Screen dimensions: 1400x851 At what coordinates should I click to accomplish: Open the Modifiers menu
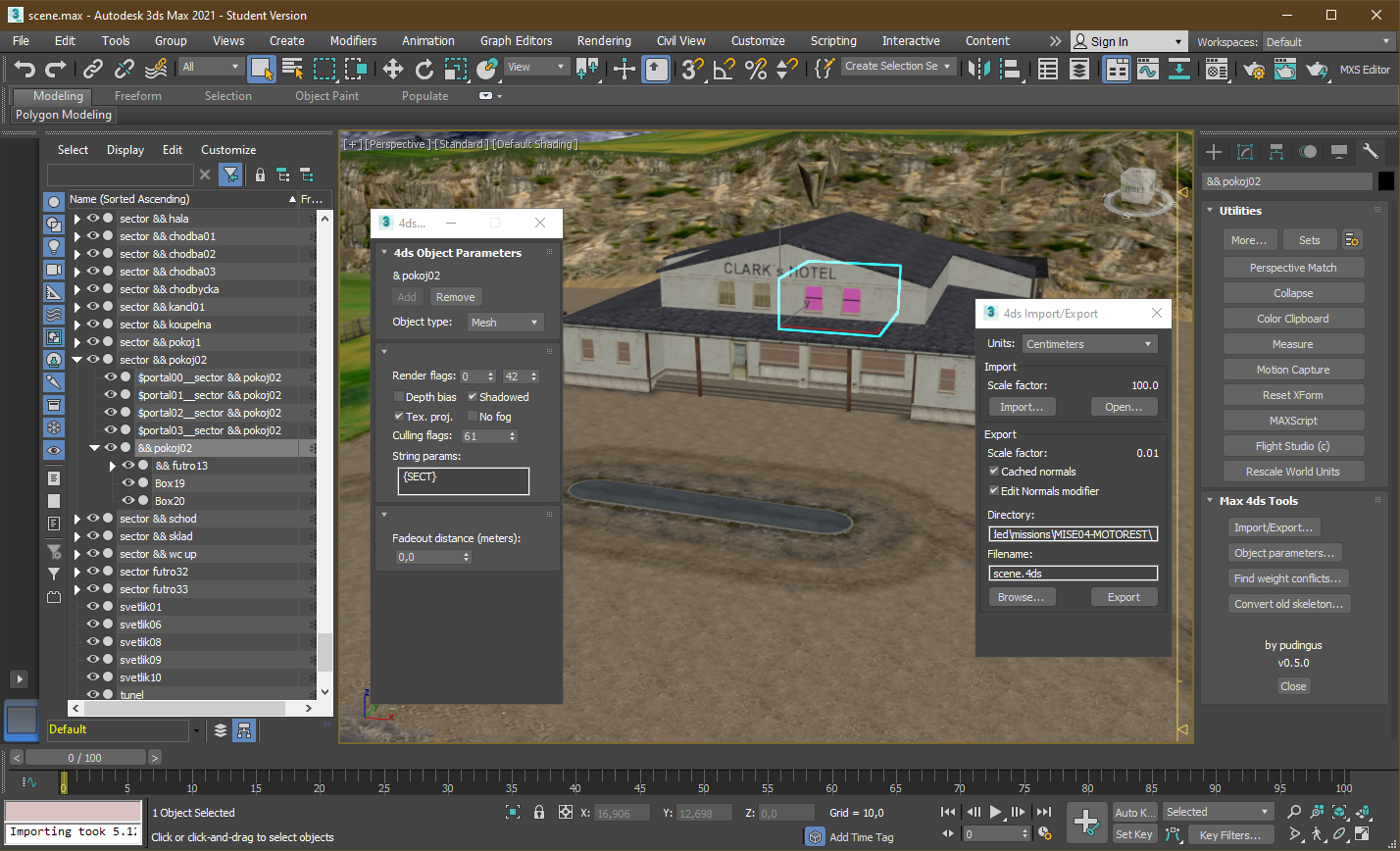(x=353, y=41)
